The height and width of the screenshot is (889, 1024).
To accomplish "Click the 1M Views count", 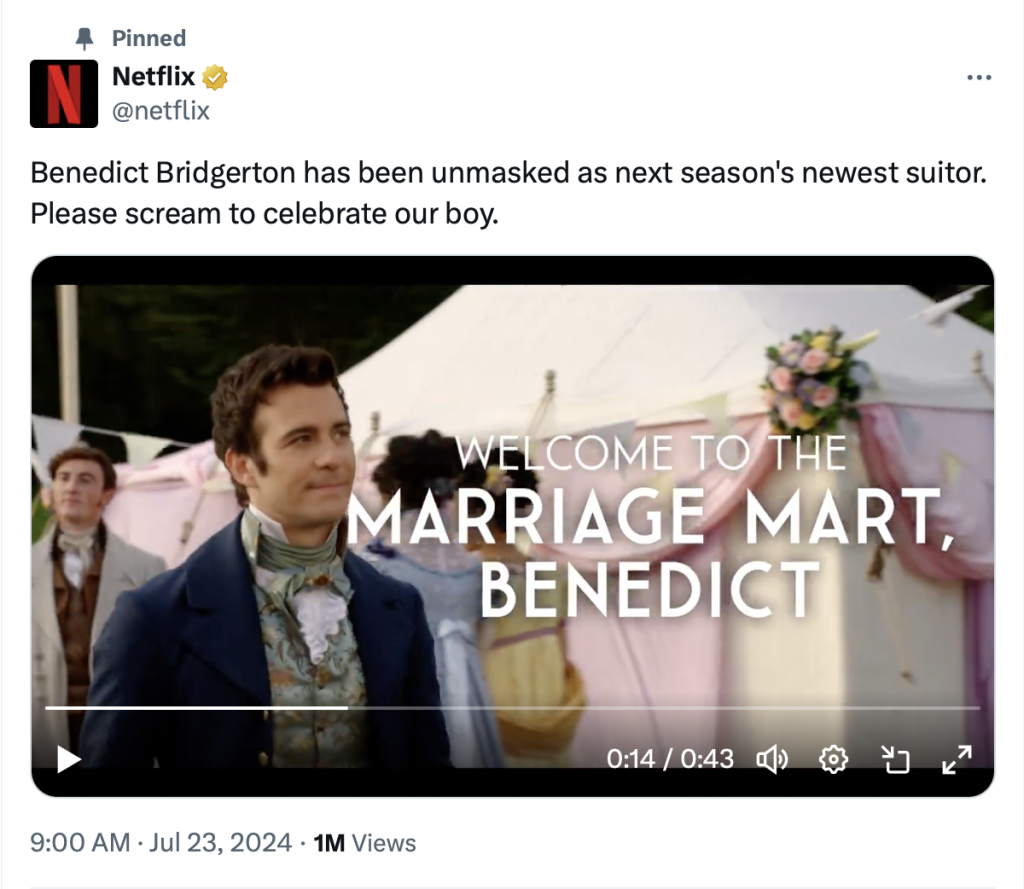I will tap(364, 843).
